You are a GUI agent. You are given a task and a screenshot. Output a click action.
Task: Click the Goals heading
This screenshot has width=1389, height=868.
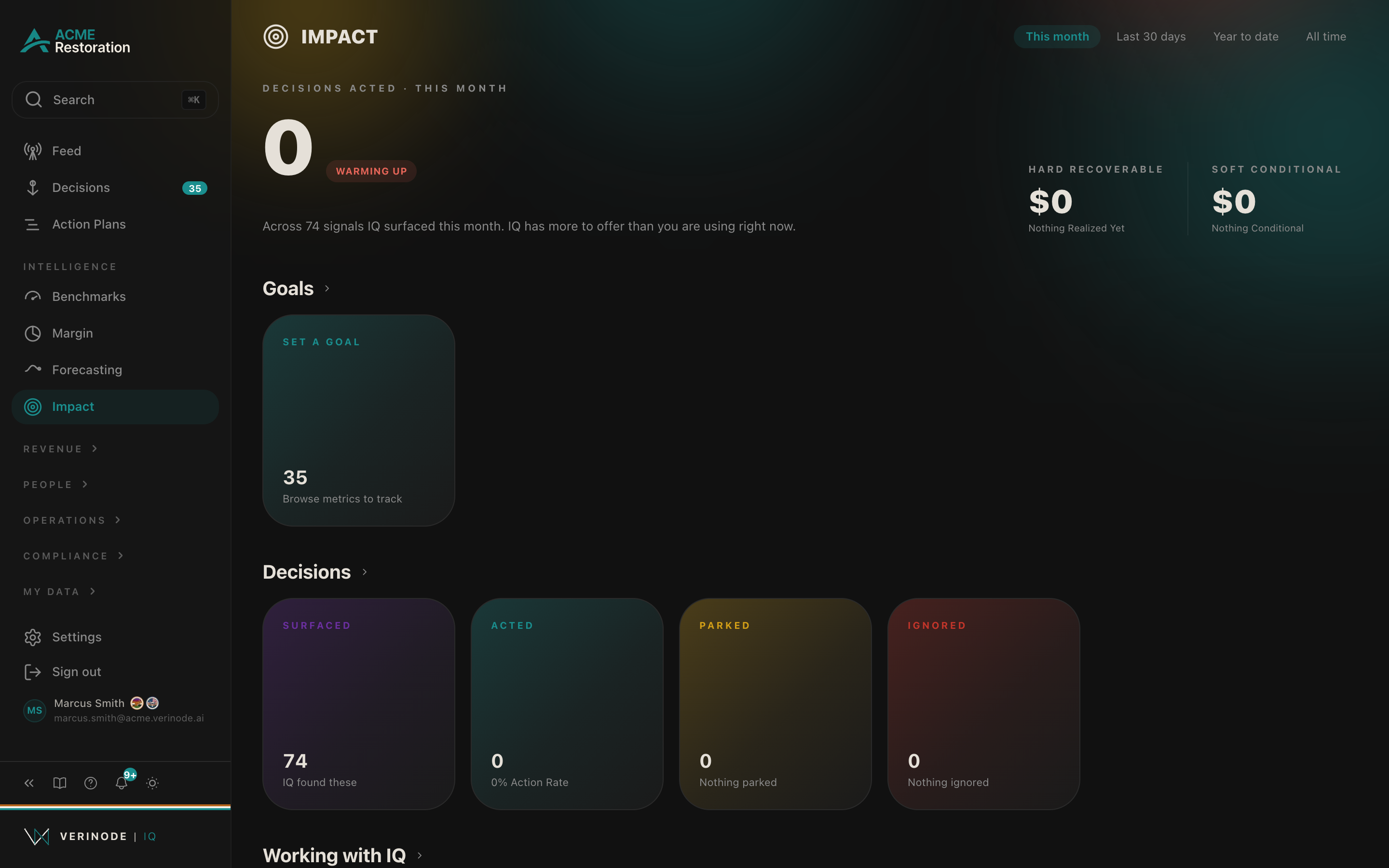[288, 288]
